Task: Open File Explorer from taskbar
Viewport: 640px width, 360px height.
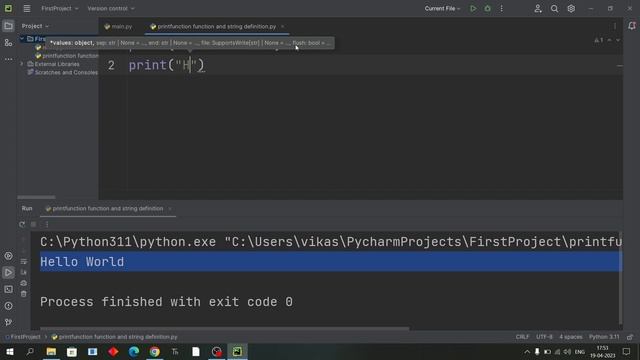Action: 51,352
